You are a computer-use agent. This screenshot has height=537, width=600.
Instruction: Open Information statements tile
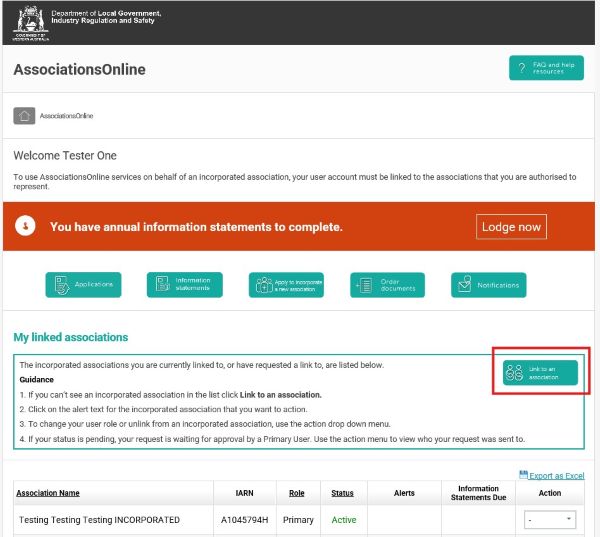pyautogui.click(x=184, y=285)
